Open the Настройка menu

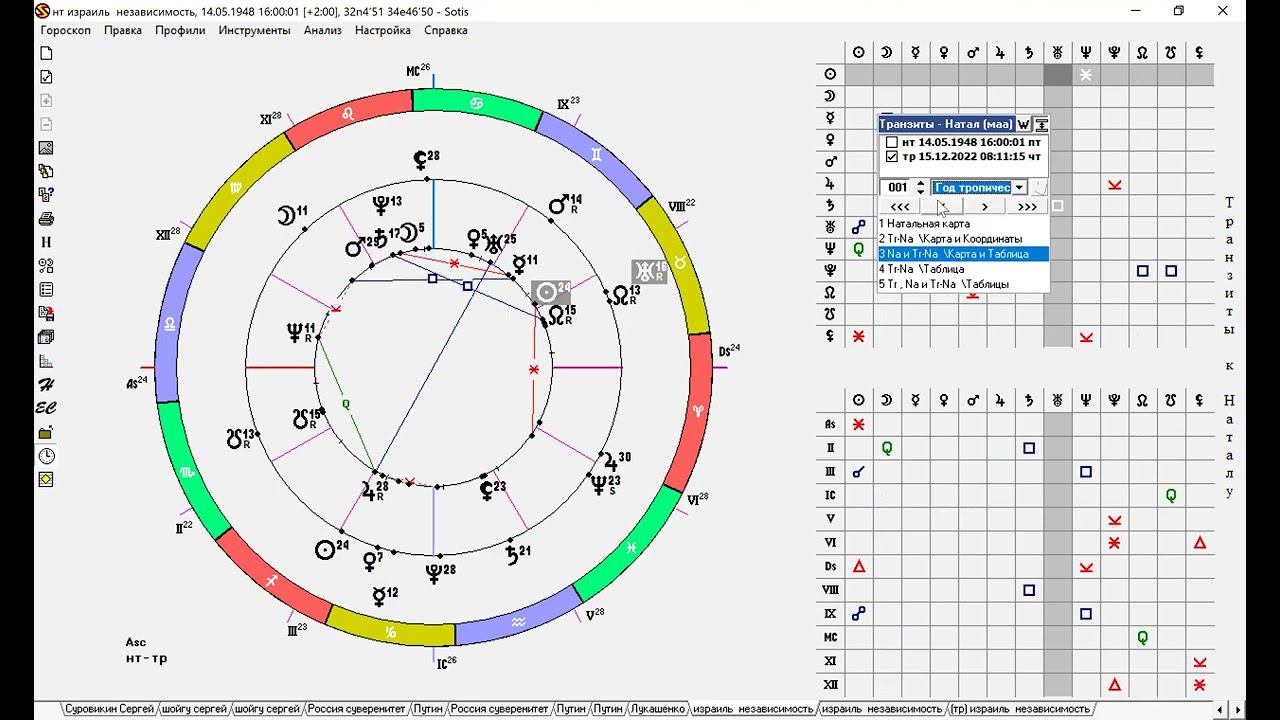(383, 30)
